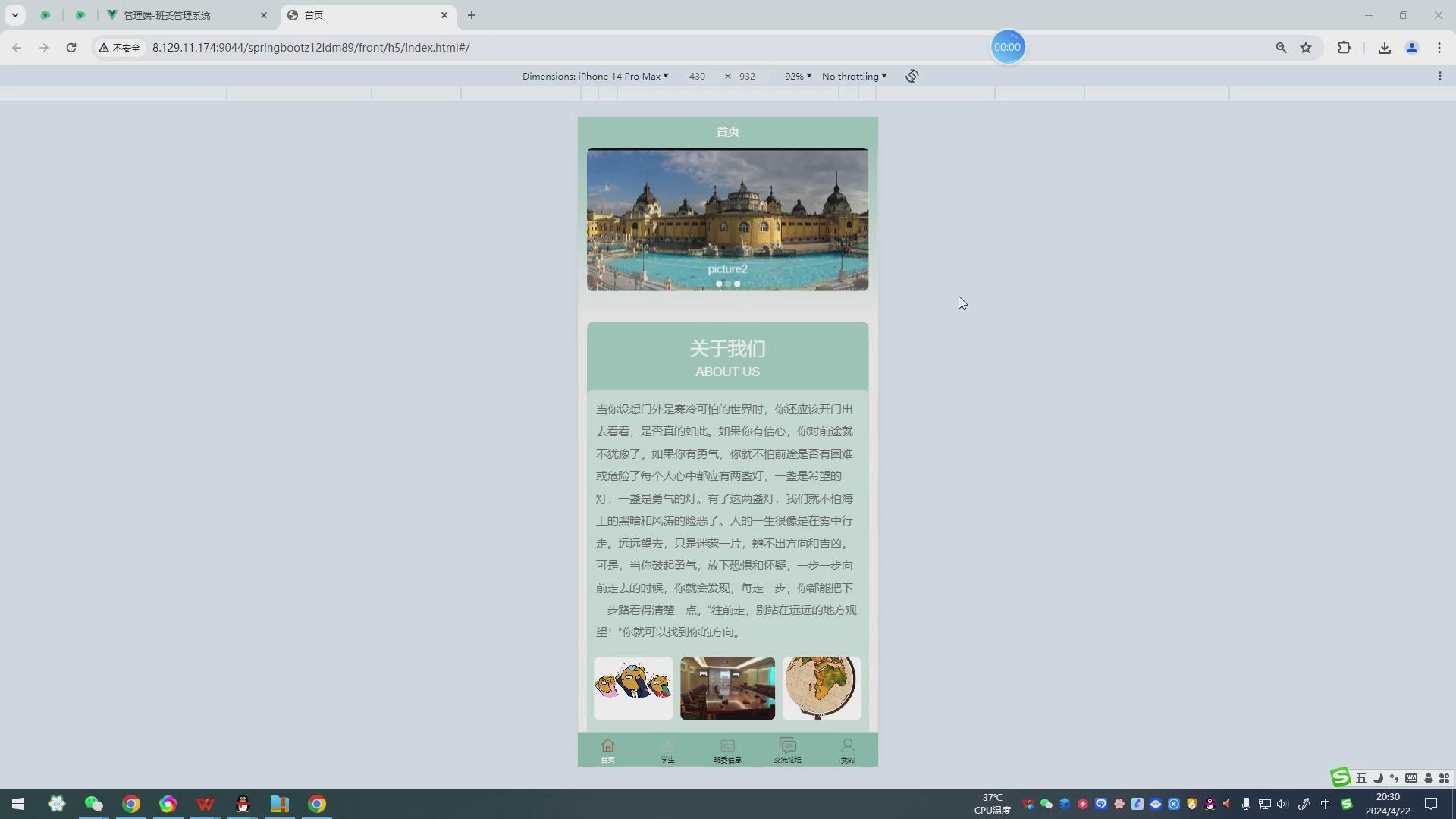Toggle the soft keyboard icon on Sogou bar
1456x819 pixels.
pyautogui.click(x=1410, y=778)
